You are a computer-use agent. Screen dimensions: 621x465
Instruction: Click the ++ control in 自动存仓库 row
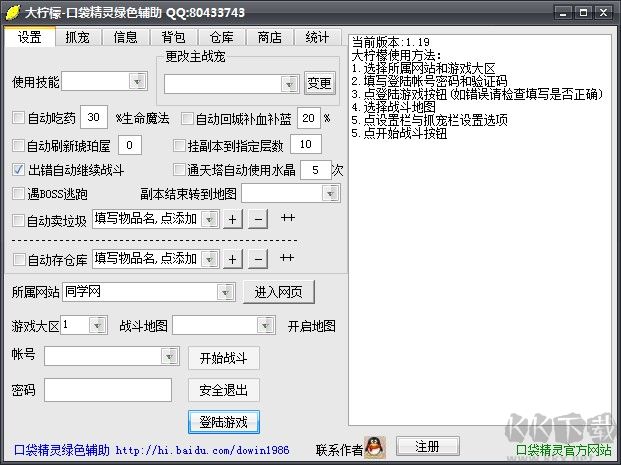point(287,258)
